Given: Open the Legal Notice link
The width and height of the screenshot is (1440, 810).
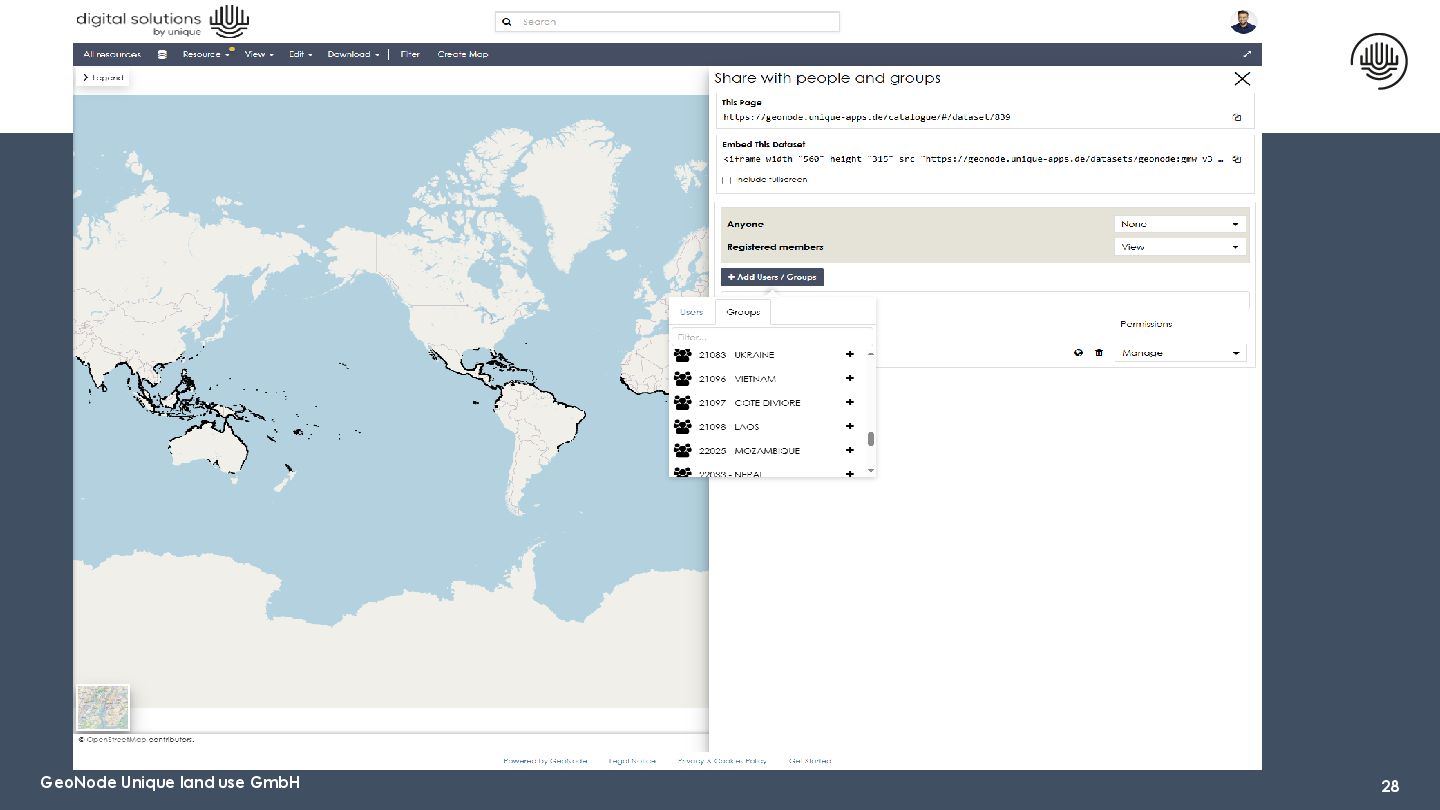Looking at the screenshot, I should pyautogui.click(x=632, y=761).
